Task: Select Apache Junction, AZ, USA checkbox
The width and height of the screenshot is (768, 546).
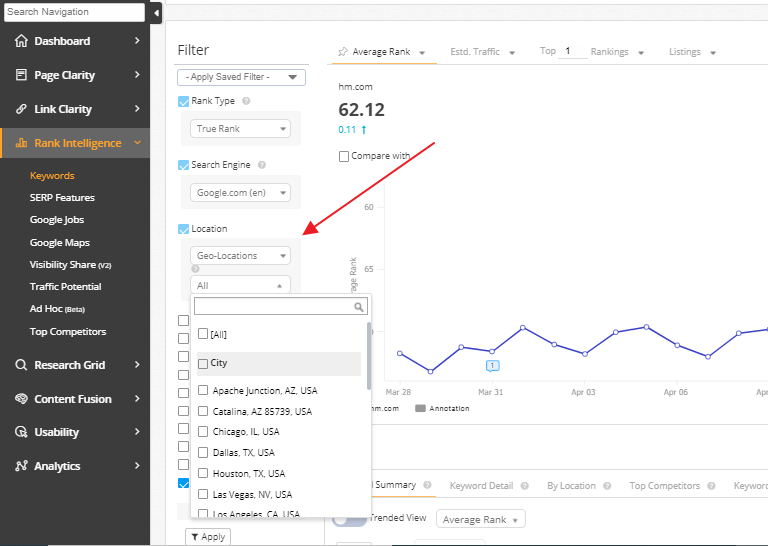Action: coord(203,390)
